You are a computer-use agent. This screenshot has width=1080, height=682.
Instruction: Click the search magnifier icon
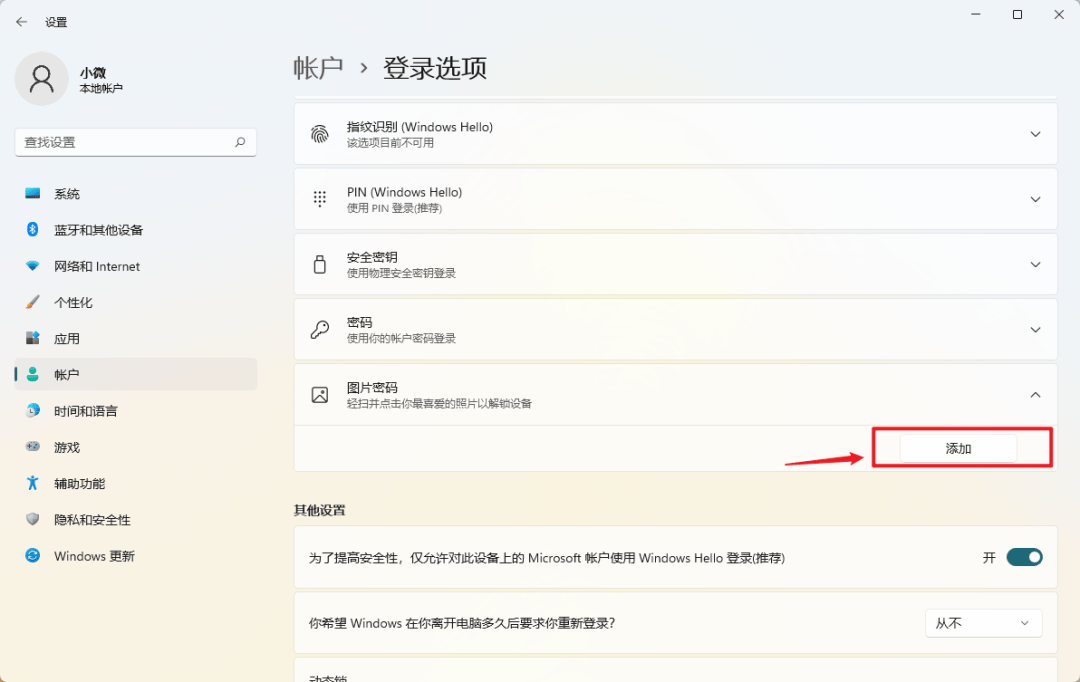pyautogui.click(x=240, y=142)
